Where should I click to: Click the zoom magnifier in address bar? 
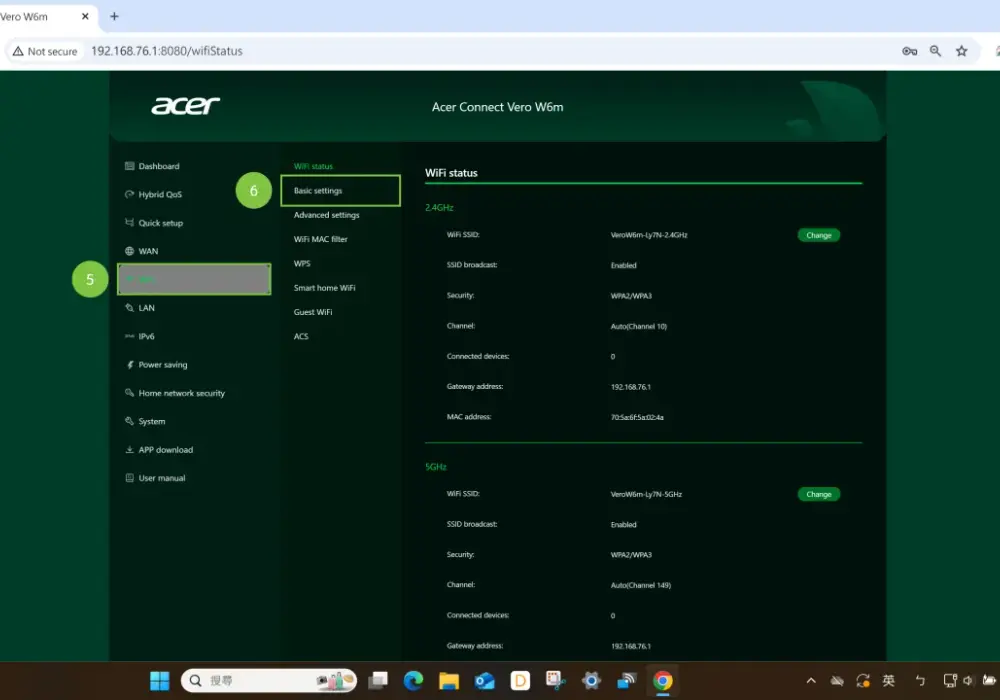pos(936,51)
